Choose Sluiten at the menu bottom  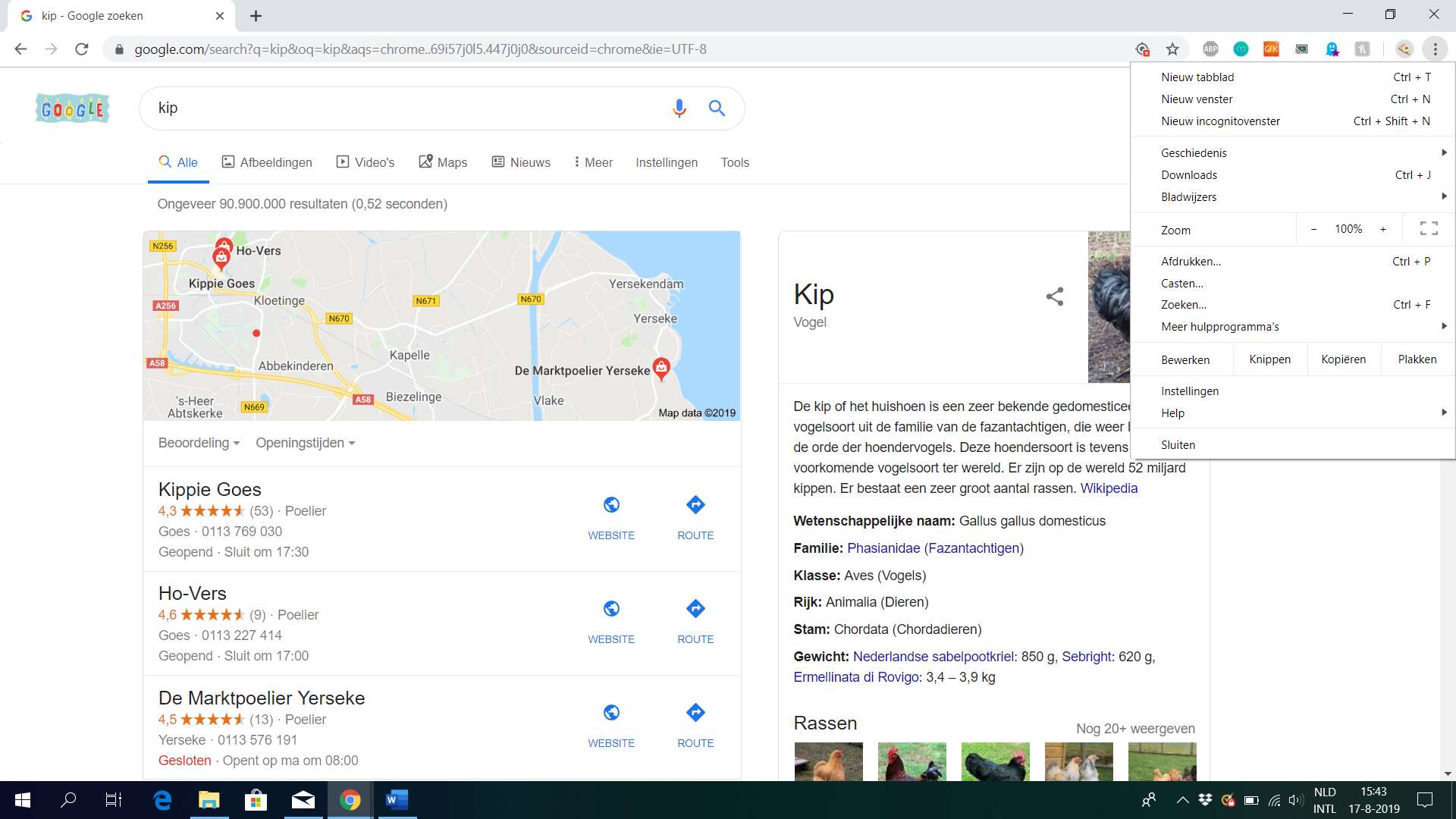pyautogui.click(x=1293, y=445)
